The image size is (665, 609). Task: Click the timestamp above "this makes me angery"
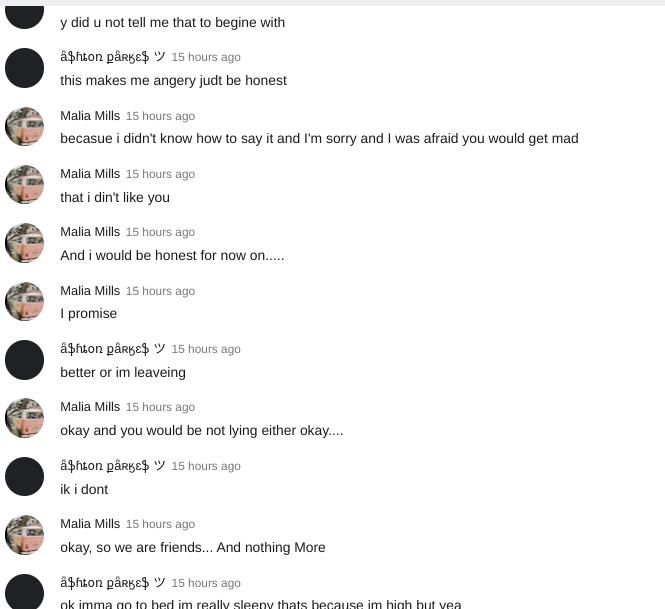pyautogui.click(x=206, y=58)
